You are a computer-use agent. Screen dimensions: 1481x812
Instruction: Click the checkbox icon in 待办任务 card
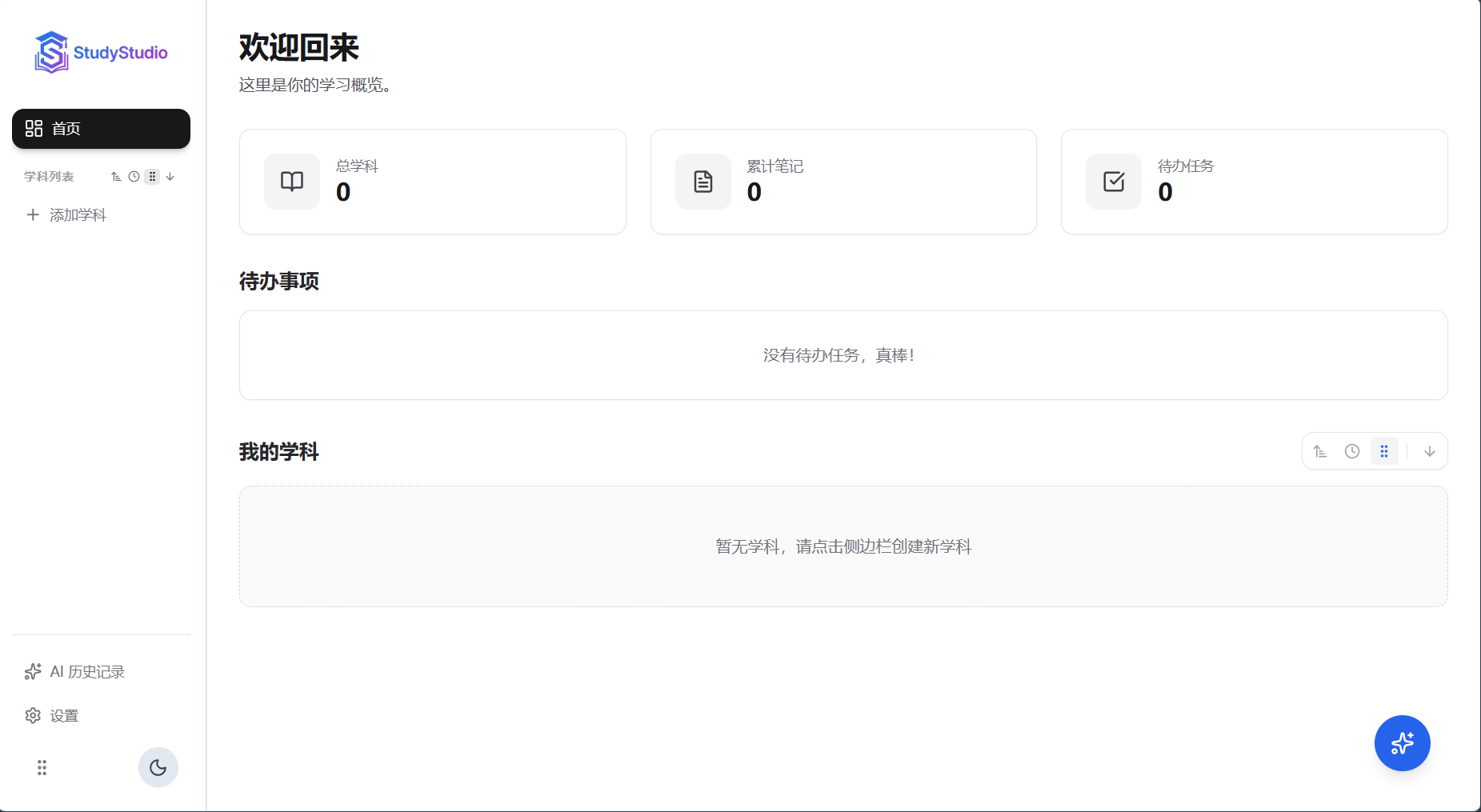tap(1114, 182)
